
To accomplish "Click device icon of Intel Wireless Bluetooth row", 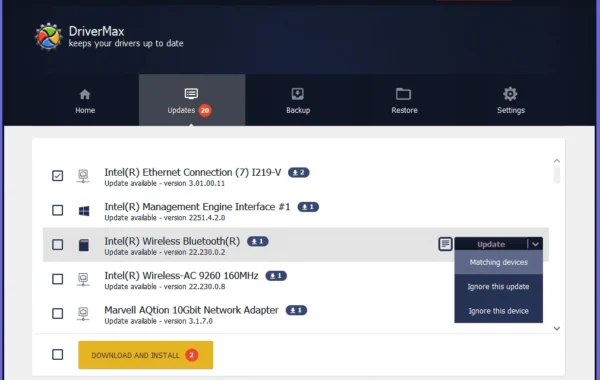I will [84, 245].
